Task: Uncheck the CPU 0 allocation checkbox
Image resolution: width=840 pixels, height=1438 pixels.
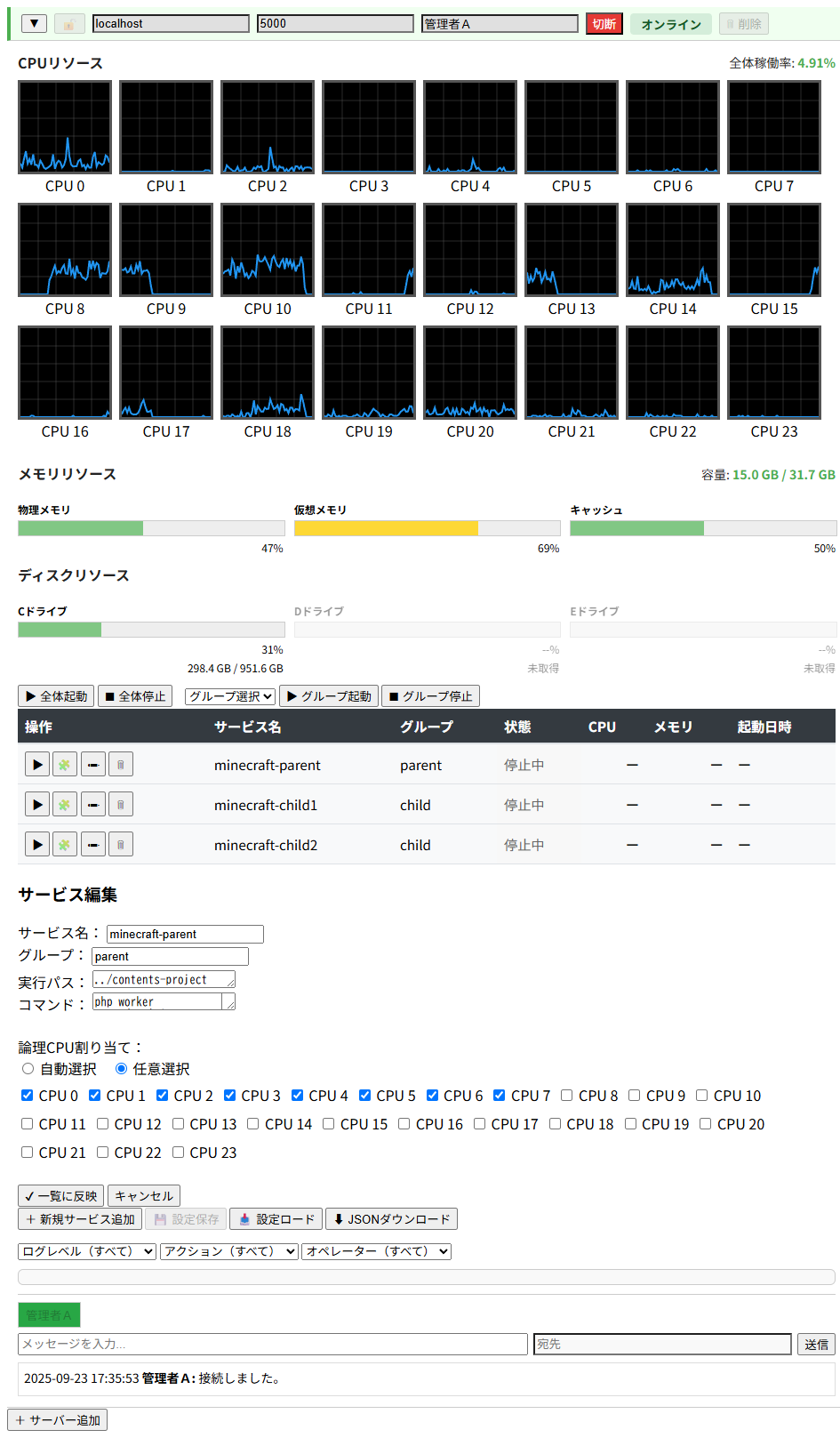Action: [x=27, y=1096]
